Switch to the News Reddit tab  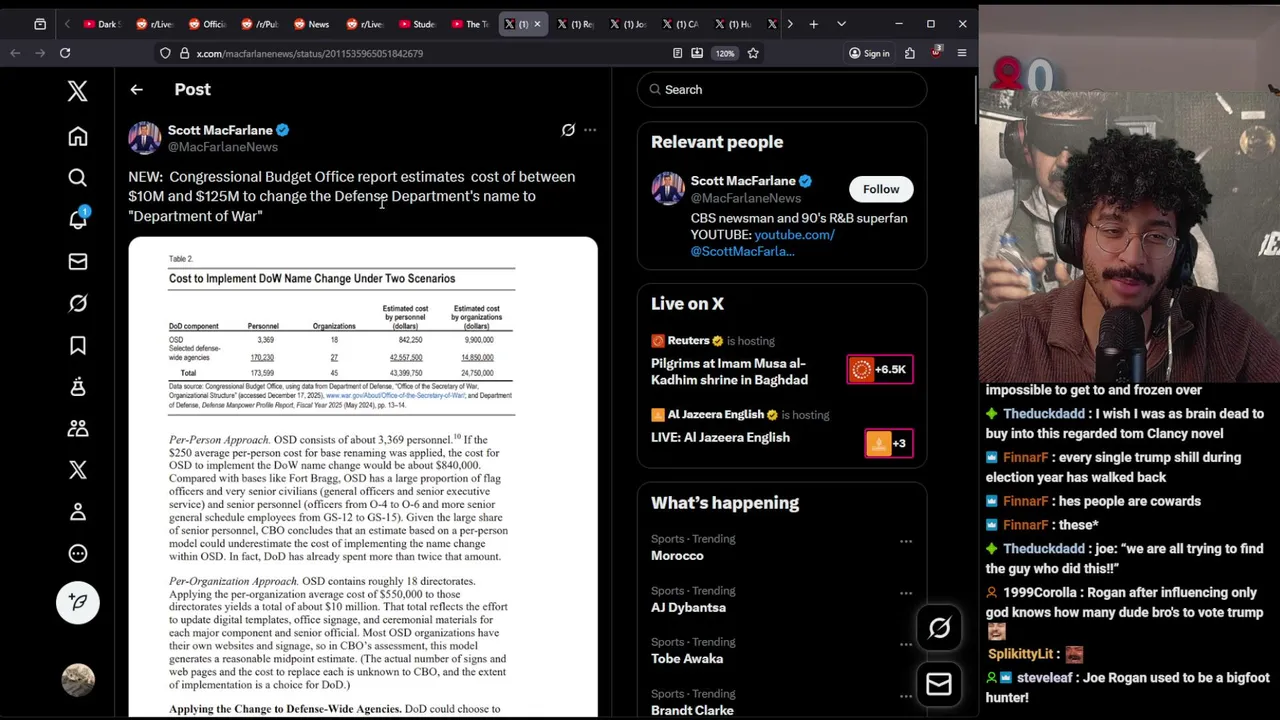[x=312, y=24]
